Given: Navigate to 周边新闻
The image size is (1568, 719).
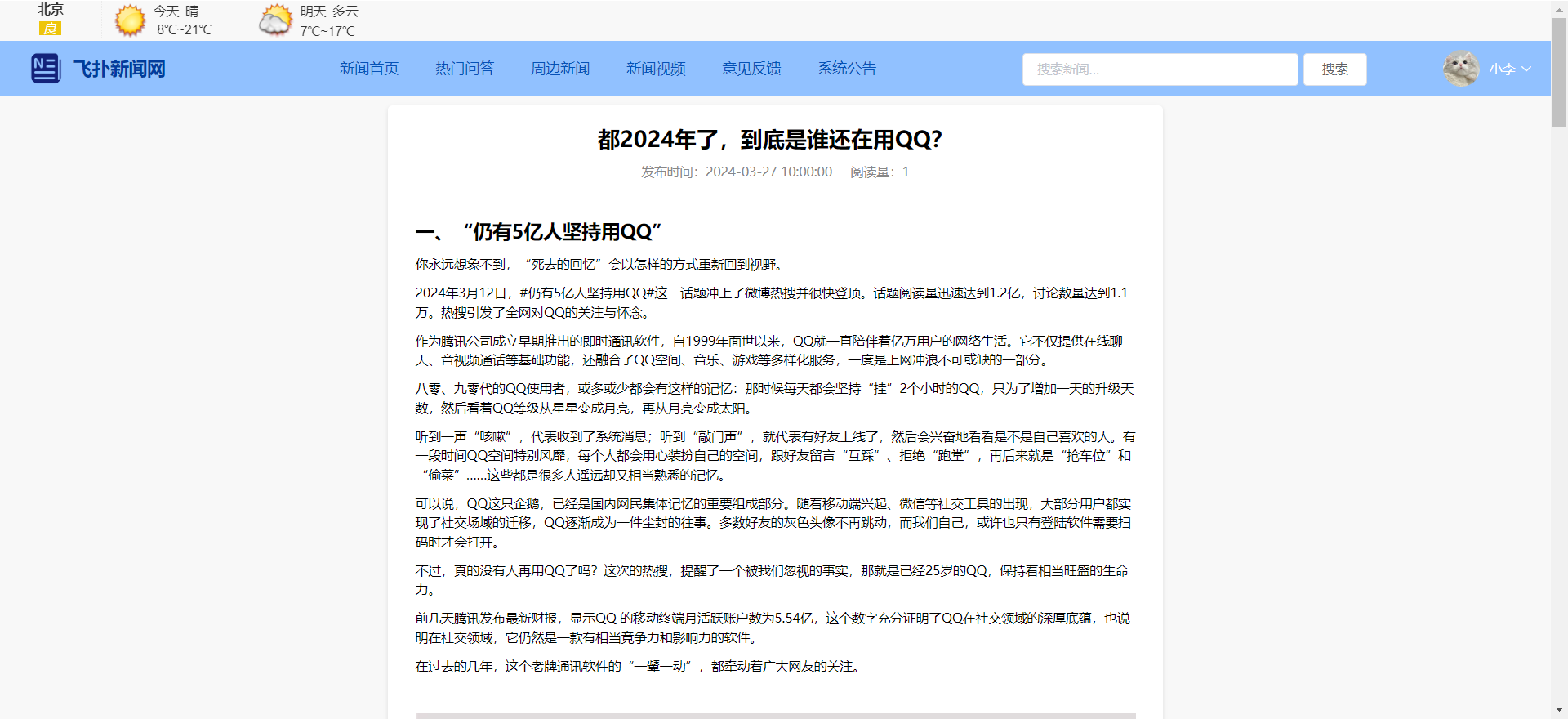Looking at the screenshot, I should click(560, 69).
